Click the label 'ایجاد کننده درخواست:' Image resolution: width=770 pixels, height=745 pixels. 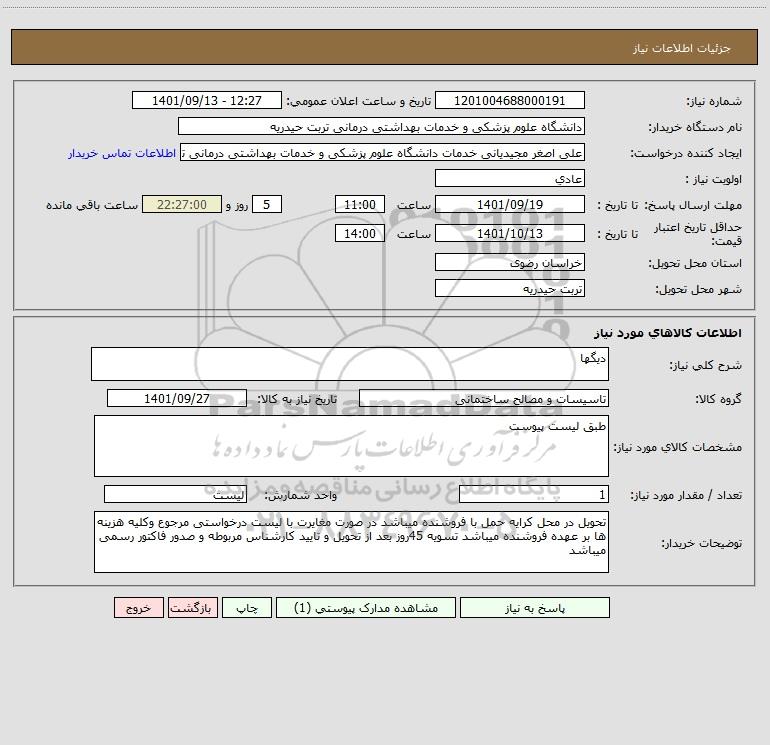686,154
